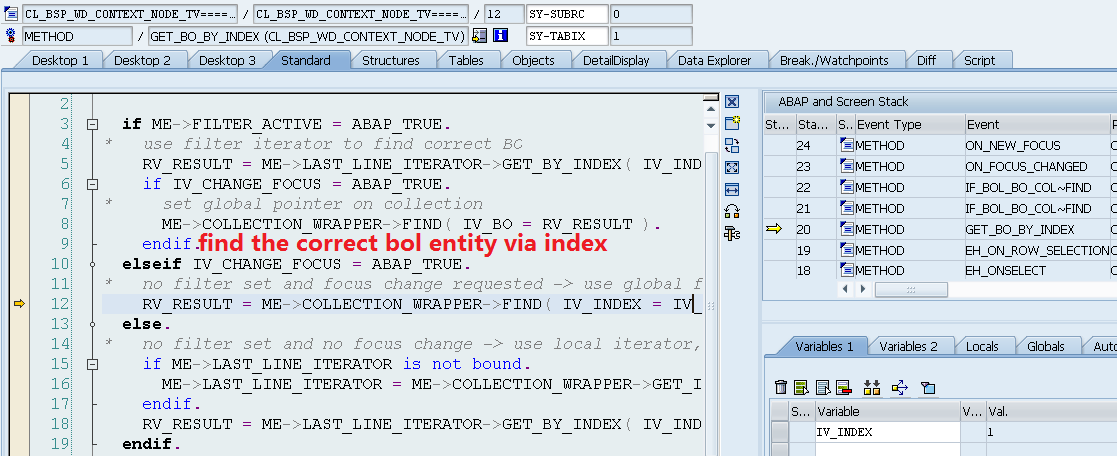
Task: Click the Variable column header
Action: coord(887,411)
